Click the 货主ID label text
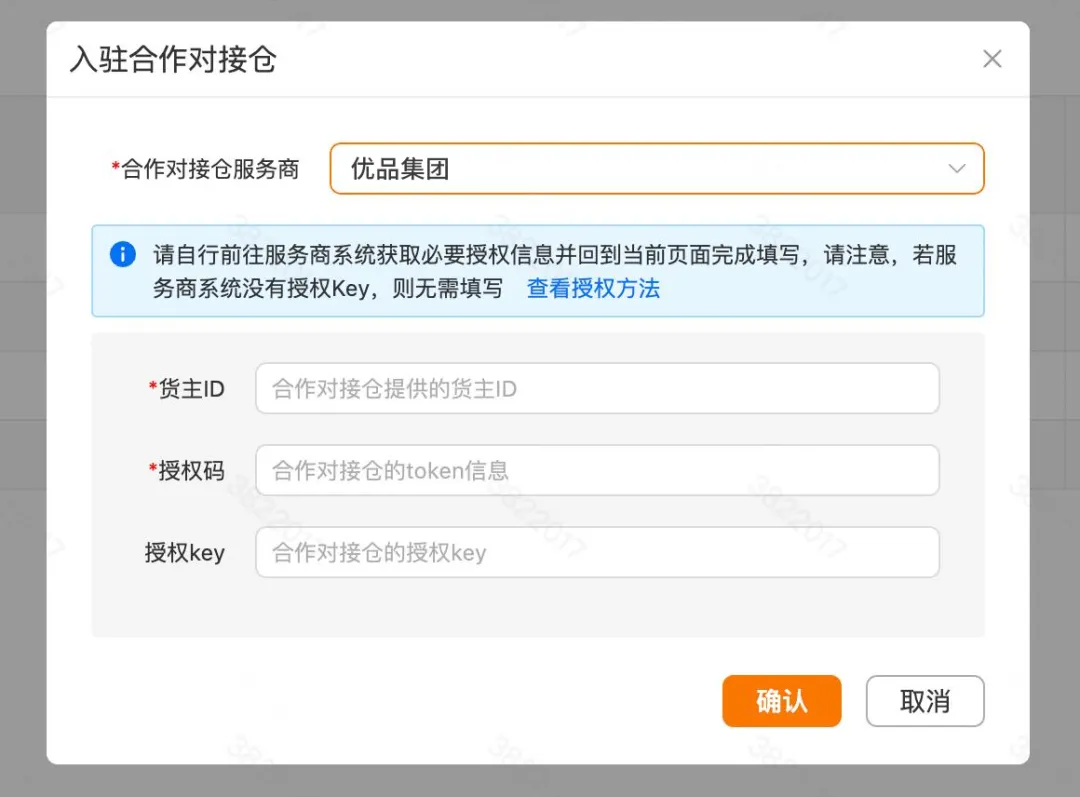This screenshot has width=1080, height=797. pyautogui.click(x=192, y=389)
